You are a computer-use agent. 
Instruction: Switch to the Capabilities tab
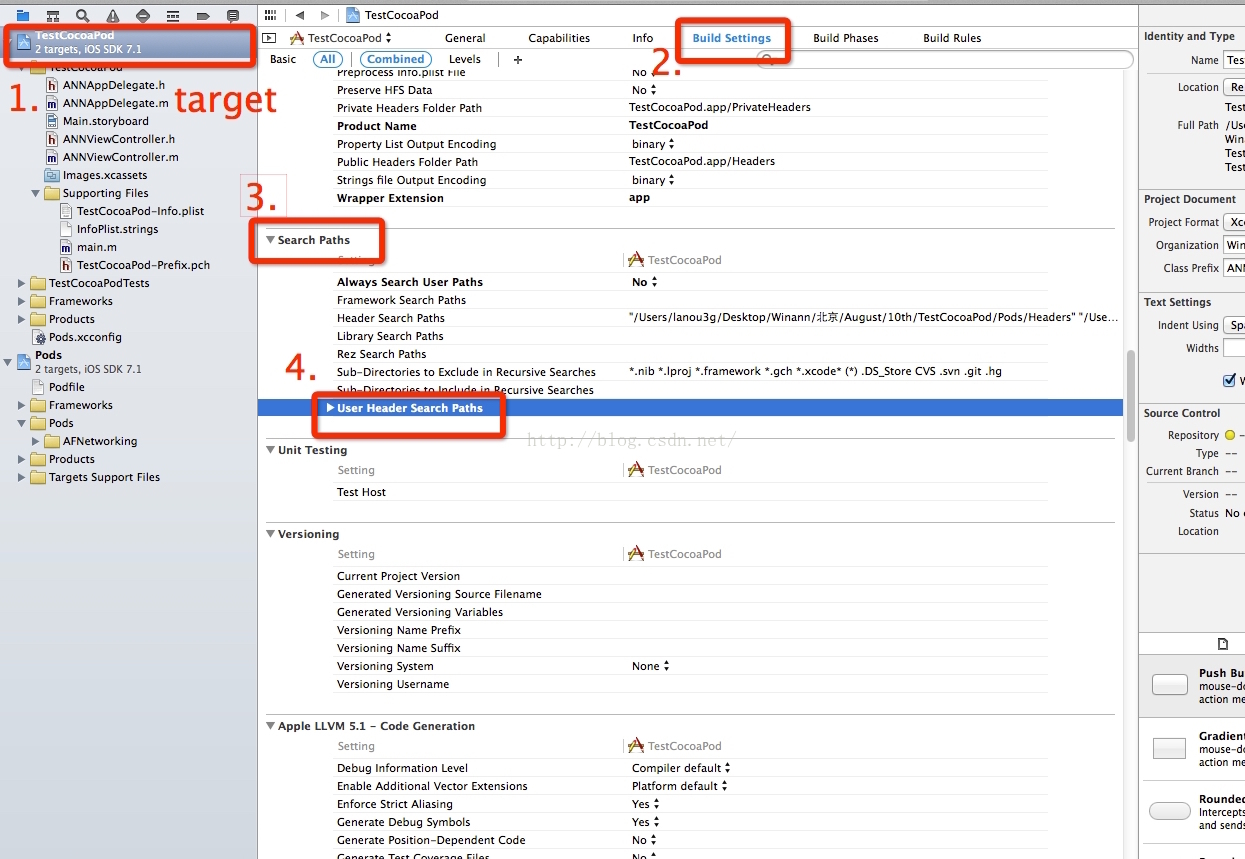559,38
